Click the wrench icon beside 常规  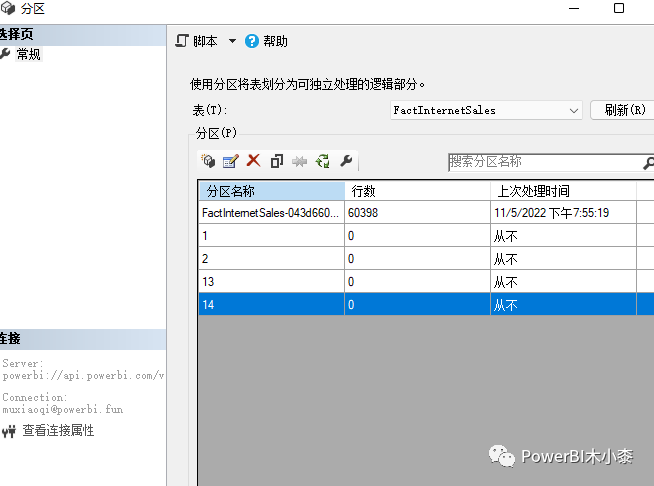coord(5,53)
